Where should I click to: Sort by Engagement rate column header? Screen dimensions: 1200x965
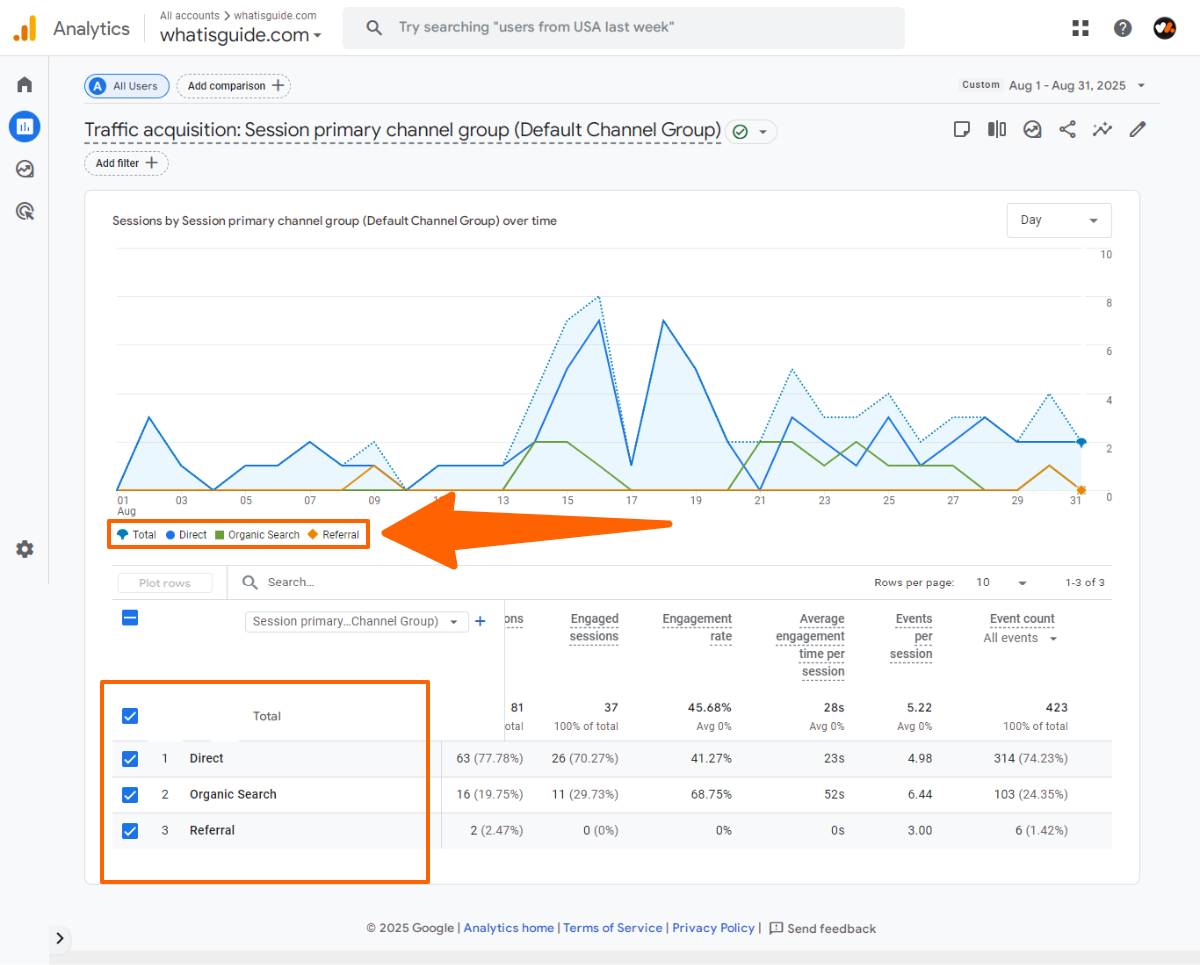pos(697,628)
